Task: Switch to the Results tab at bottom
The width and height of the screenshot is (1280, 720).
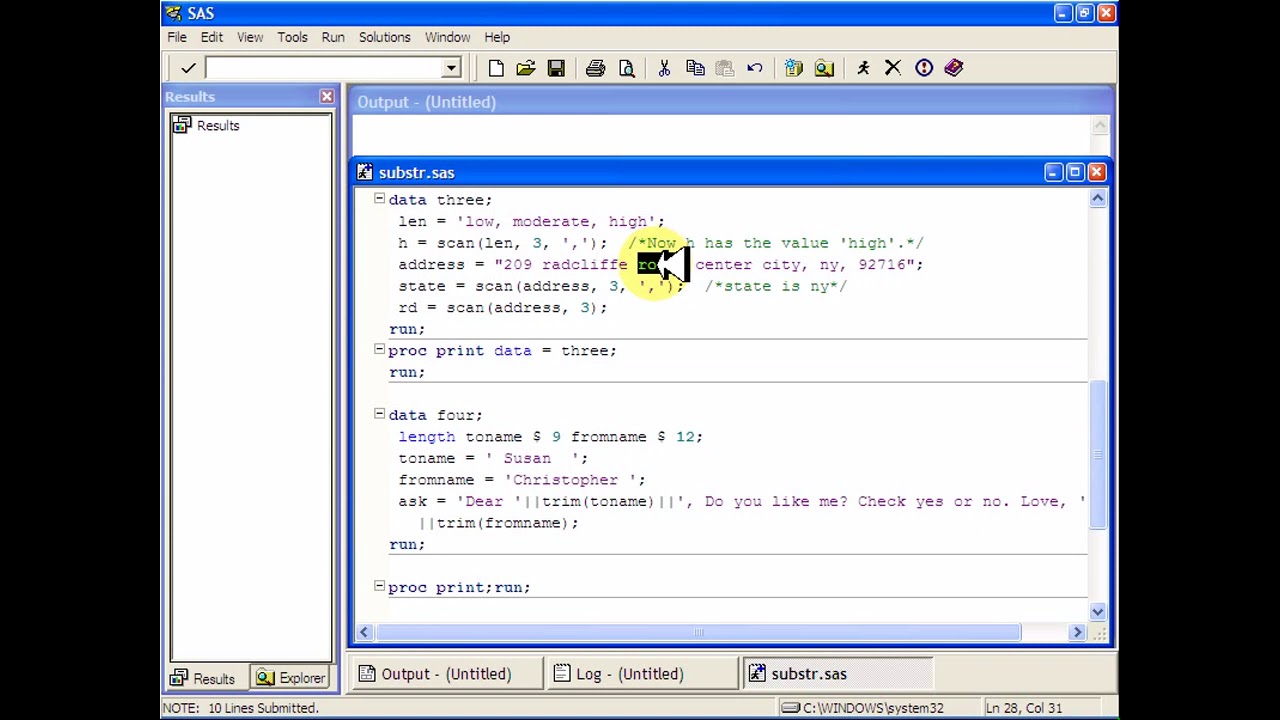Action: pos(203,679)
